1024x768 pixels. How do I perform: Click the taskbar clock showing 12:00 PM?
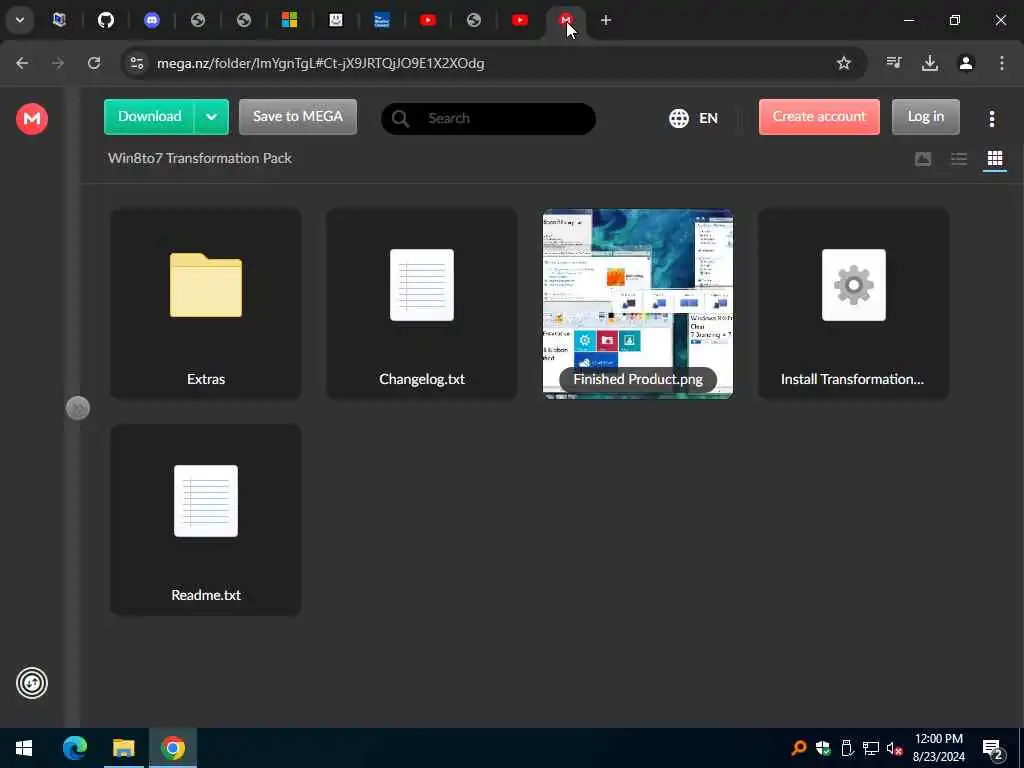pyautogui.click(x=938, y=748)
